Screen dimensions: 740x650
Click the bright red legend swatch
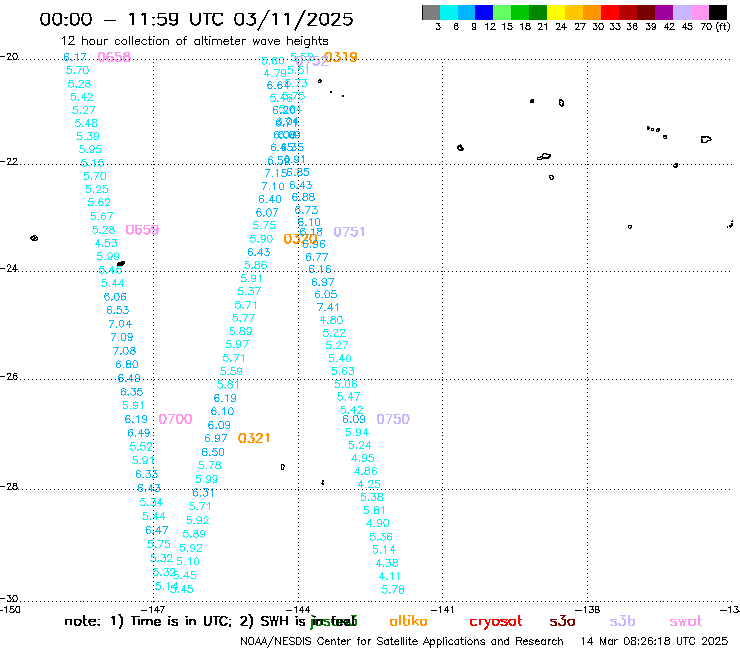609,12
